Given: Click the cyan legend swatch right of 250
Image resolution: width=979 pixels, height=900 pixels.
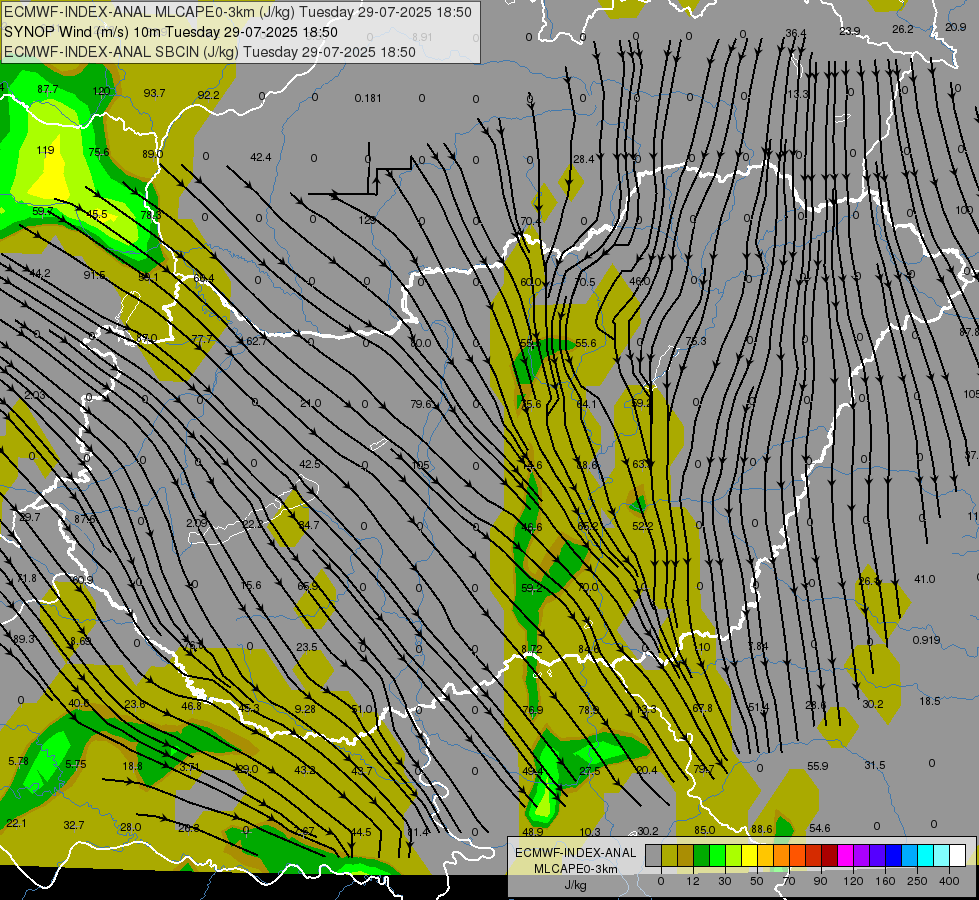Looking at the screenshot, I should (x=925, y=855).
